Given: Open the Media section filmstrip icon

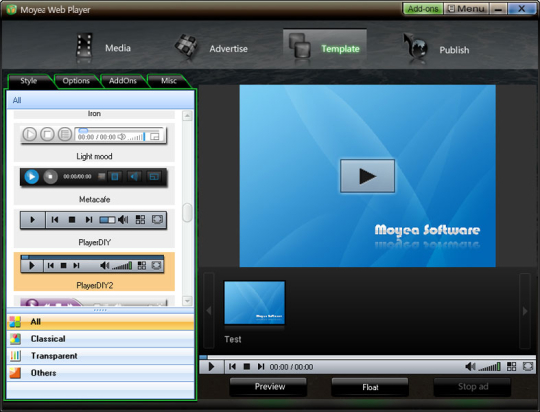Looking at the screenshot, I should click(x=84, y=48).
